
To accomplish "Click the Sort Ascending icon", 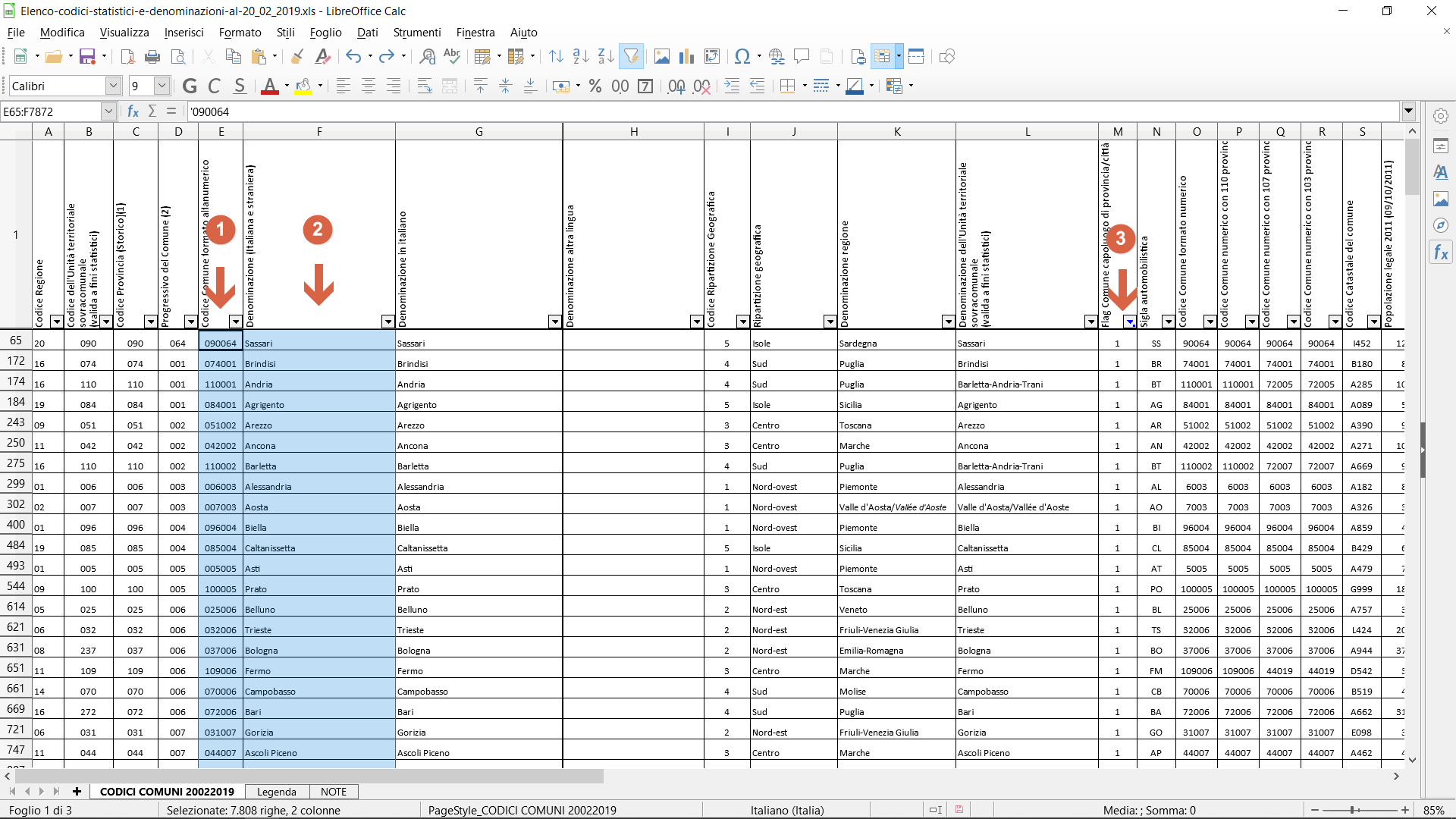I will coord(581,56).
